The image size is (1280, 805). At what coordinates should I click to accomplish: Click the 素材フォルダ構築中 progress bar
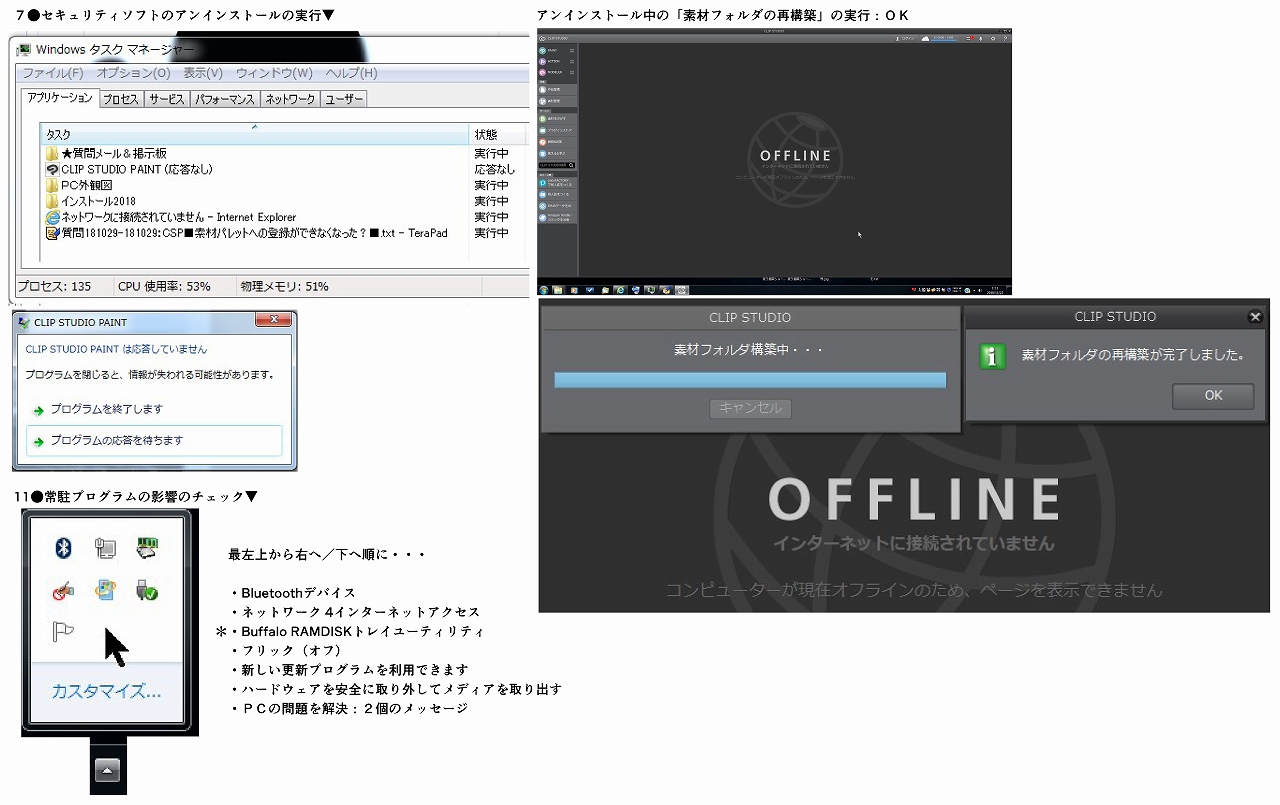pos(750,380)
